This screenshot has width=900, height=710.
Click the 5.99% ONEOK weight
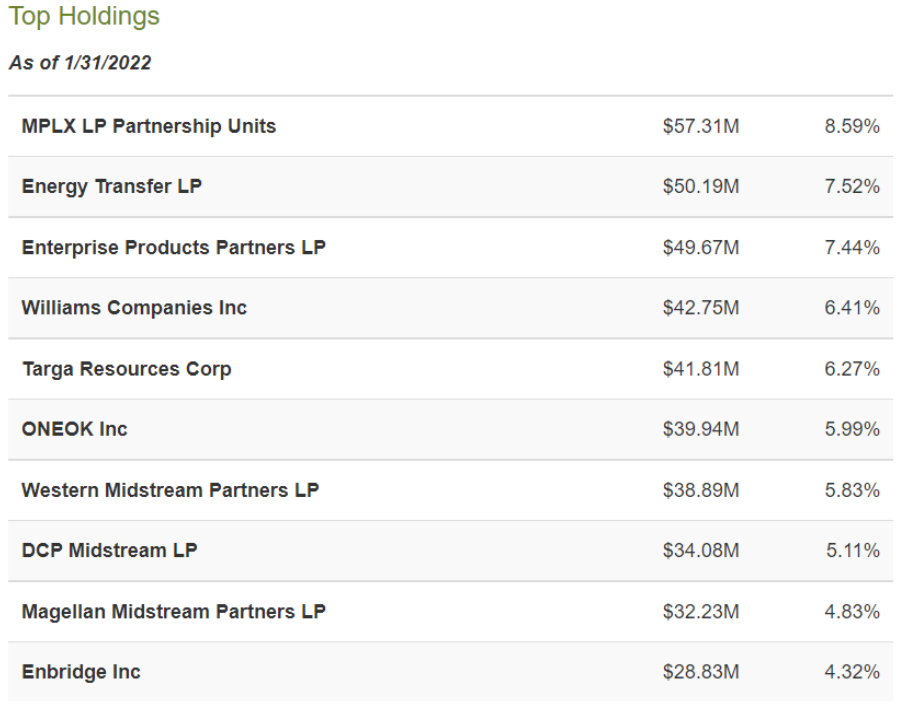(x=852, y=429)
